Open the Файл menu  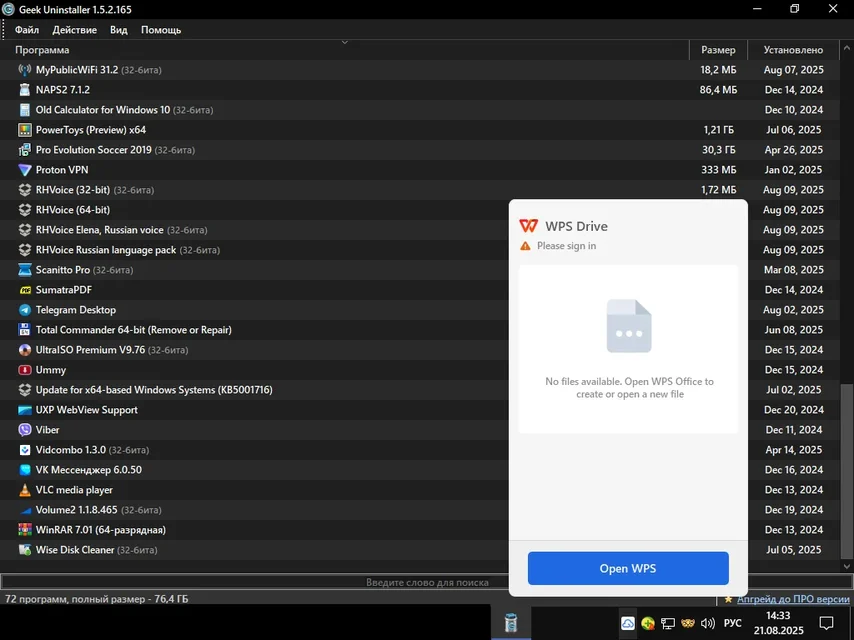coord(27,30)
